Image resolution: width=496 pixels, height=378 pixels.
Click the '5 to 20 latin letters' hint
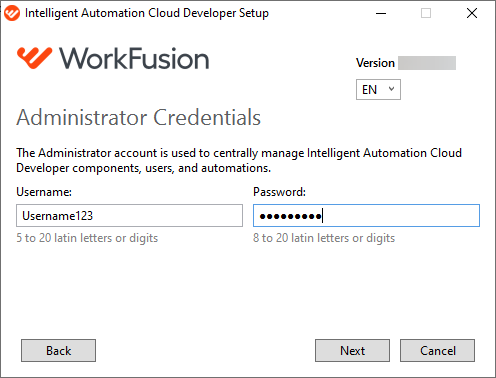pyautogui.click(x=87, y=238)
